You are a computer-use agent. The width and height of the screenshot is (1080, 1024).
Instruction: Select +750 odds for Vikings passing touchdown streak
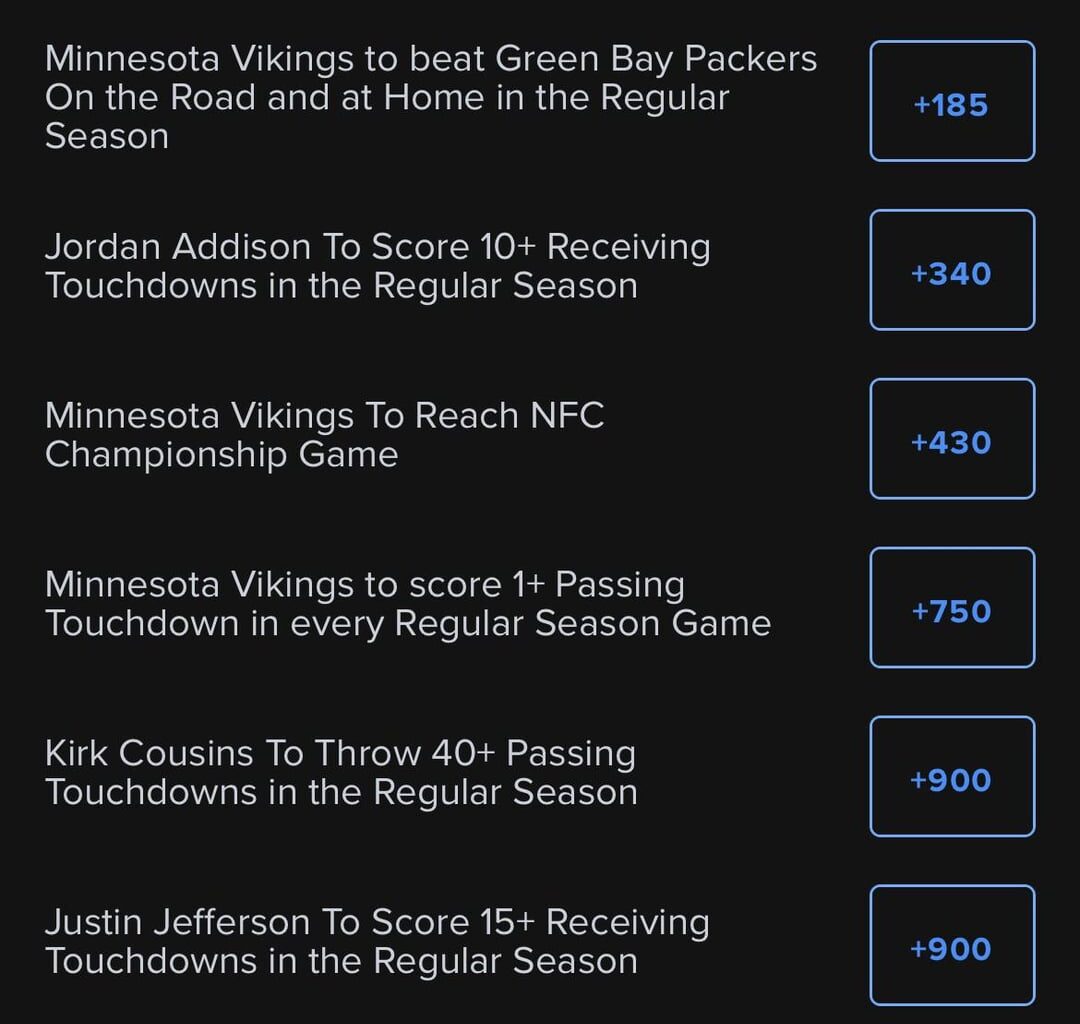(x=950, y=607)
